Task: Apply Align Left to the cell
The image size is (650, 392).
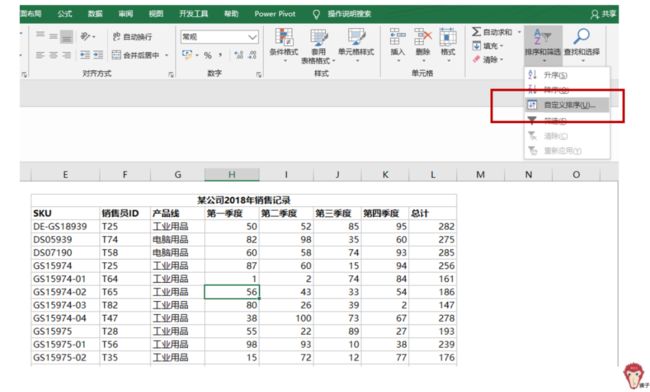Action: pos(40,55)
